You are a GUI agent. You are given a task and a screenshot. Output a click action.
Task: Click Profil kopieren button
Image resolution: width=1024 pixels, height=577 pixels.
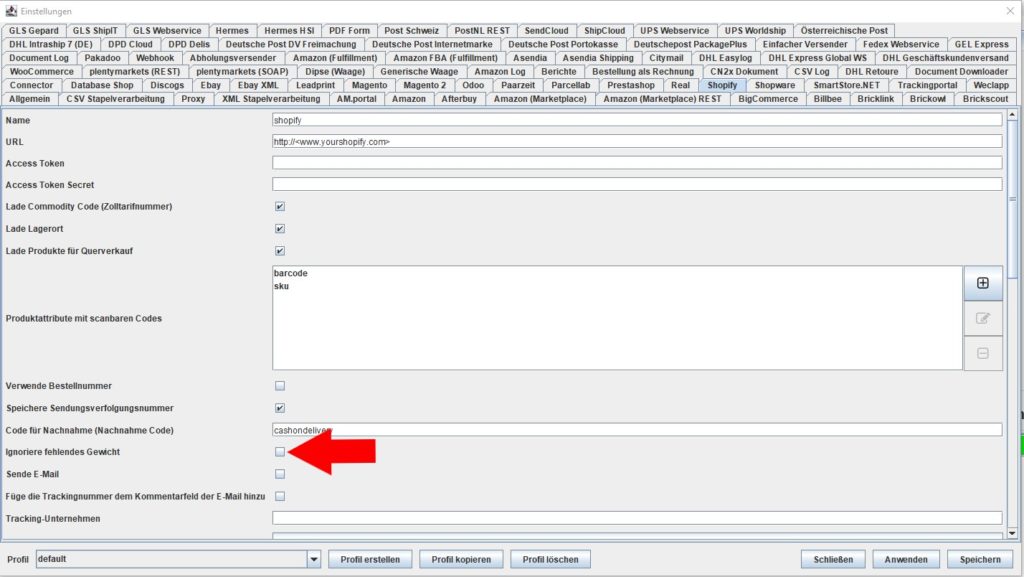[461, 559]
